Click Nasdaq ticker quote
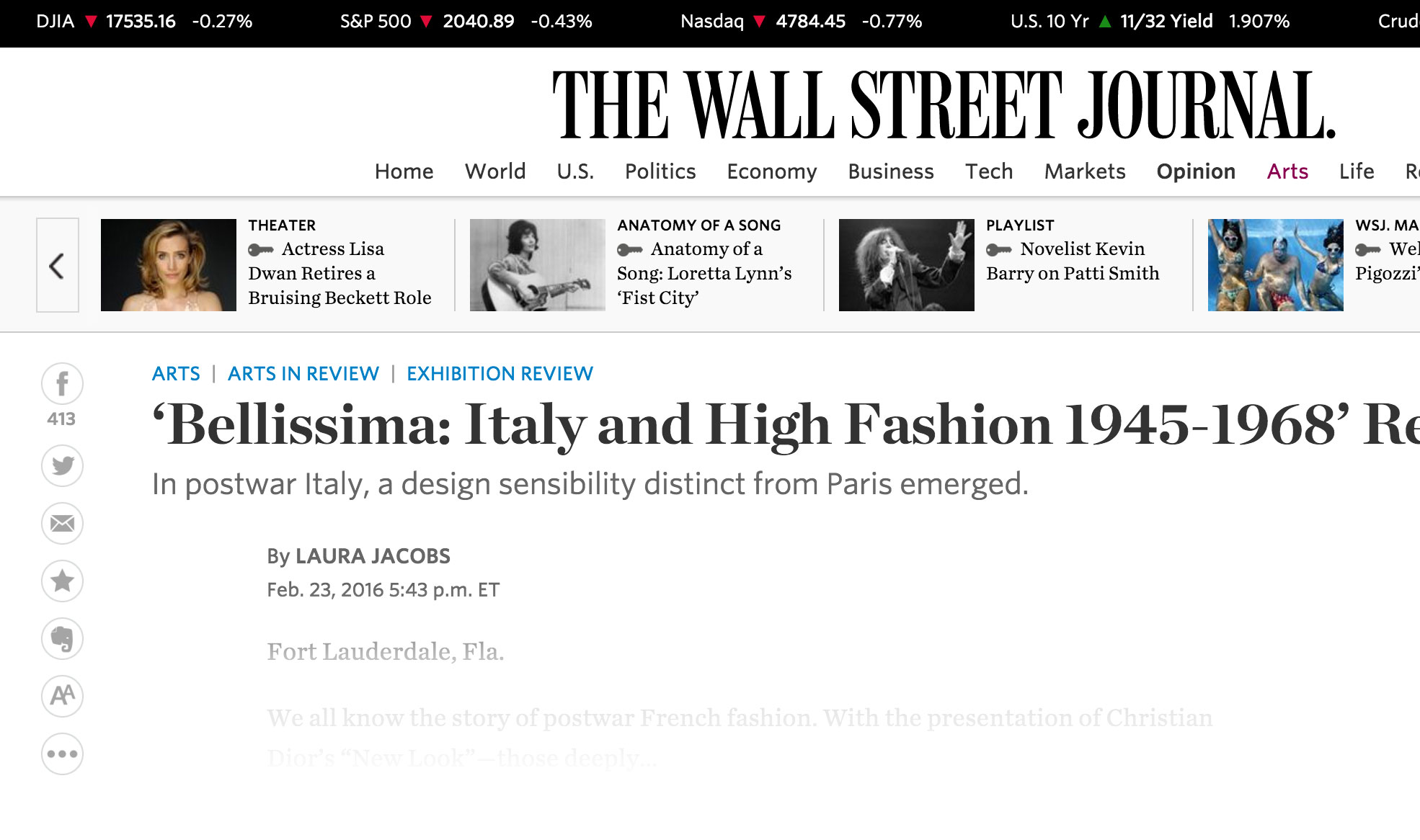Viewport: 1420px width, 840px height. tap(801, 22)
